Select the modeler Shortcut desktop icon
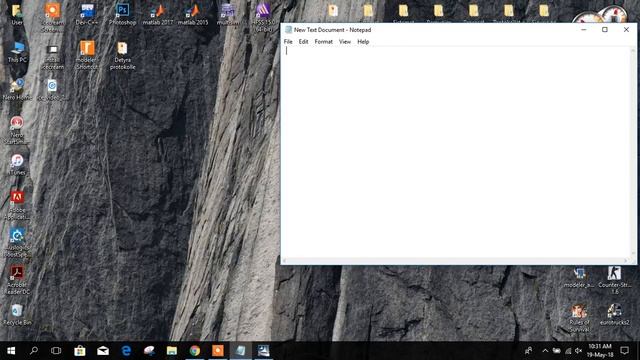The image size is (640, 360). (87, 55)
